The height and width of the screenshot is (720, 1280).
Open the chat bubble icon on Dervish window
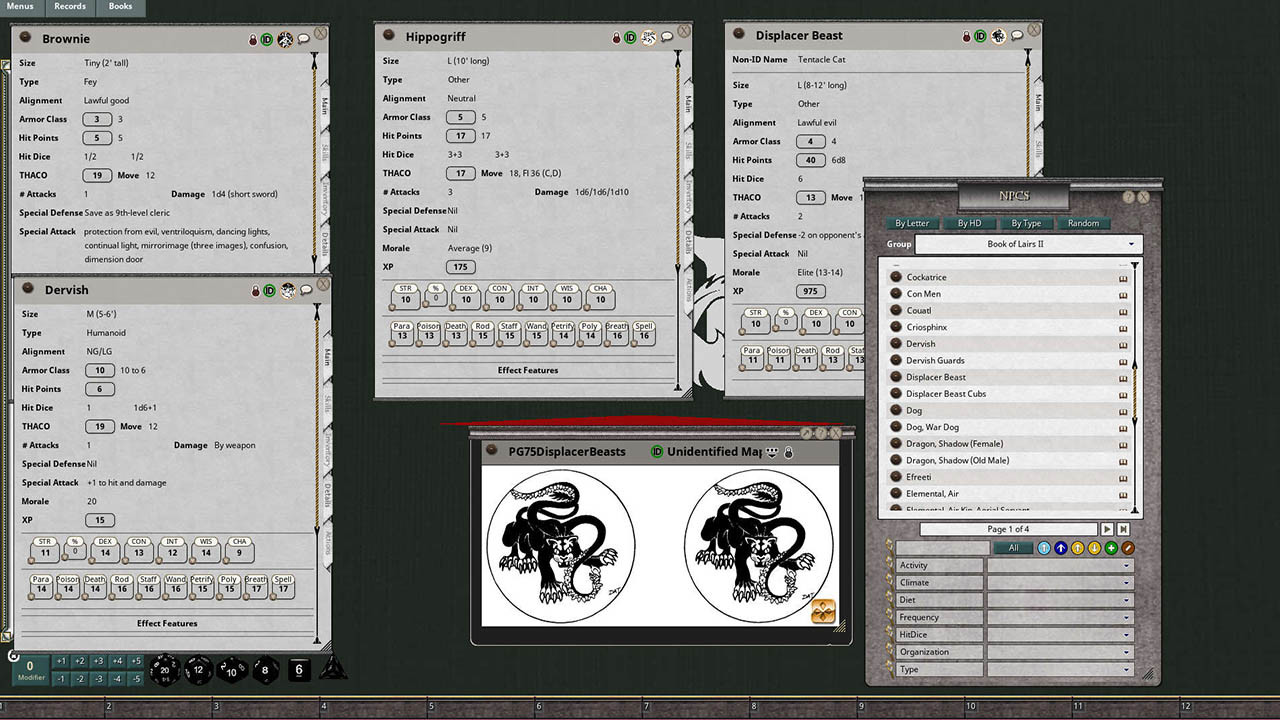point(303,290)
